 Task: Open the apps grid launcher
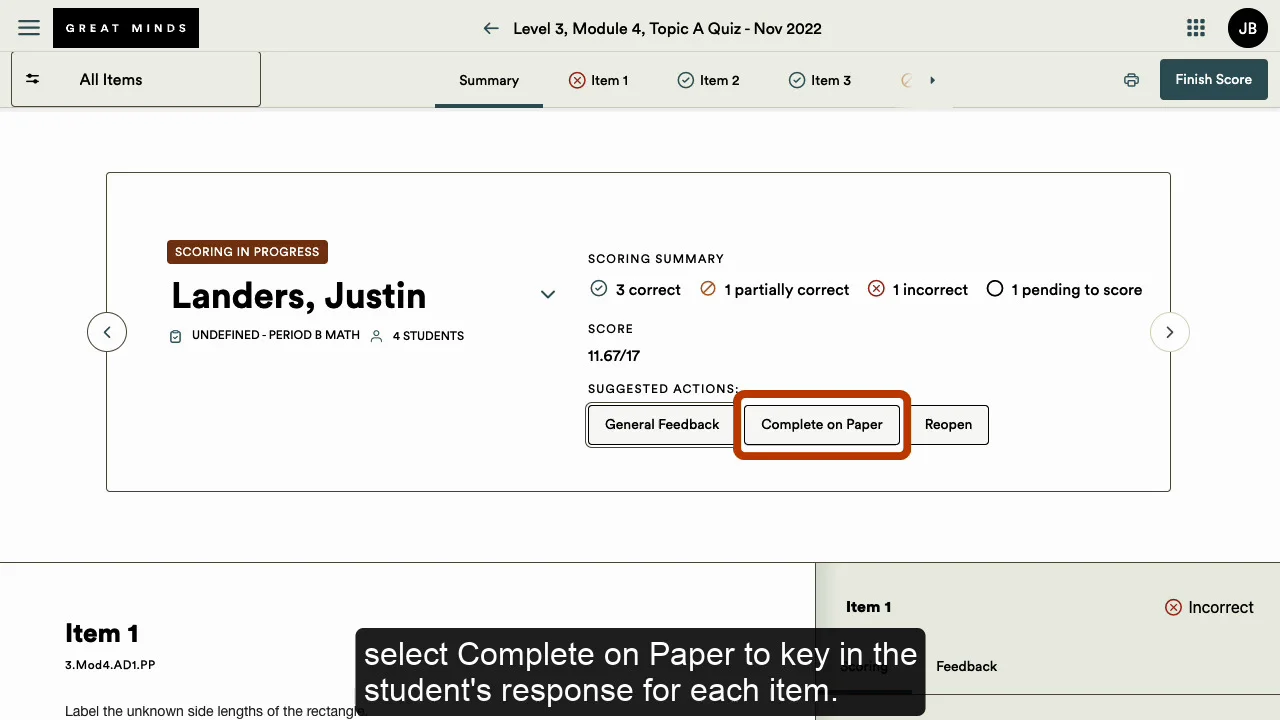(1196, 28)
